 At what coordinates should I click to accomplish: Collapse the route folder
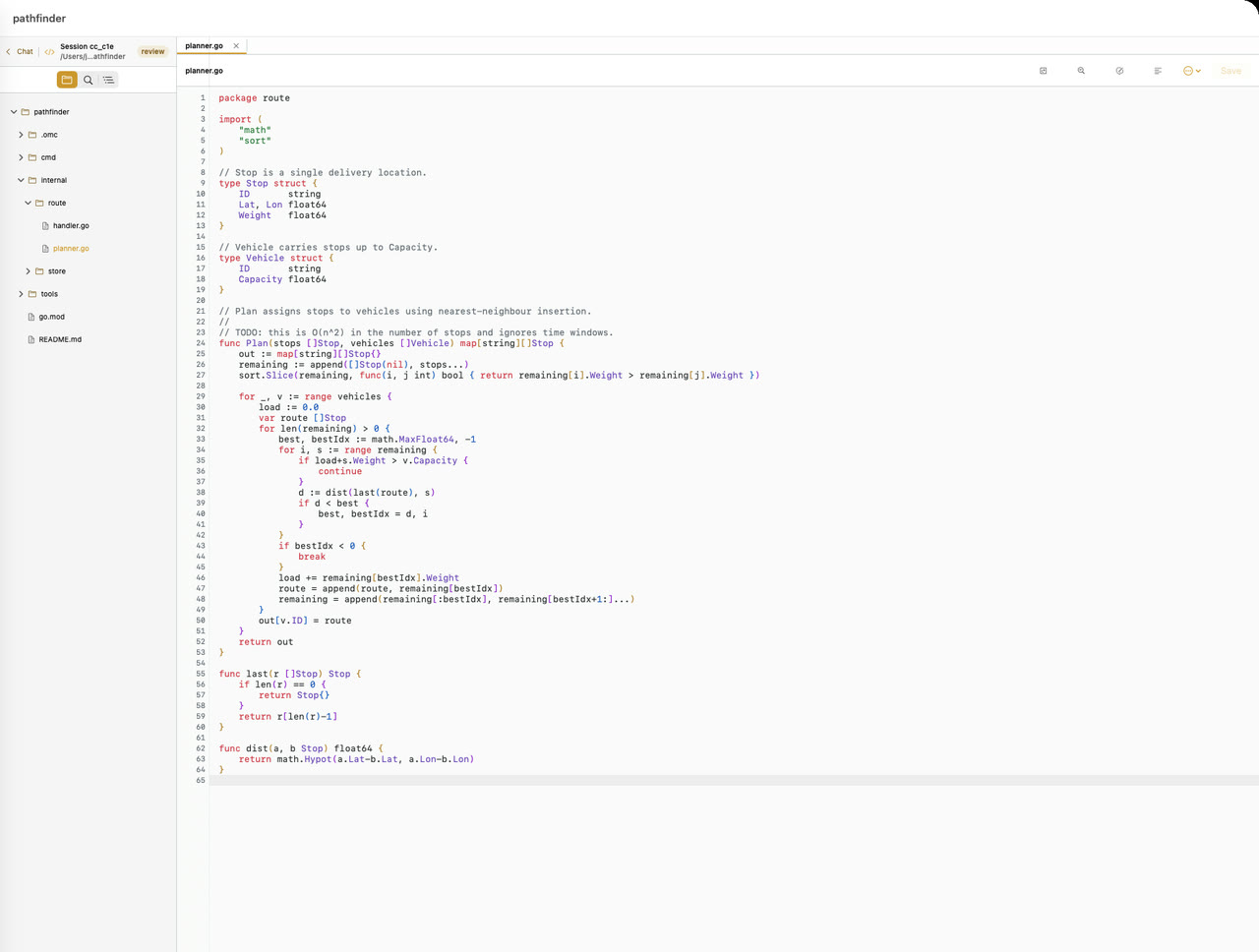tap(28, 203)
